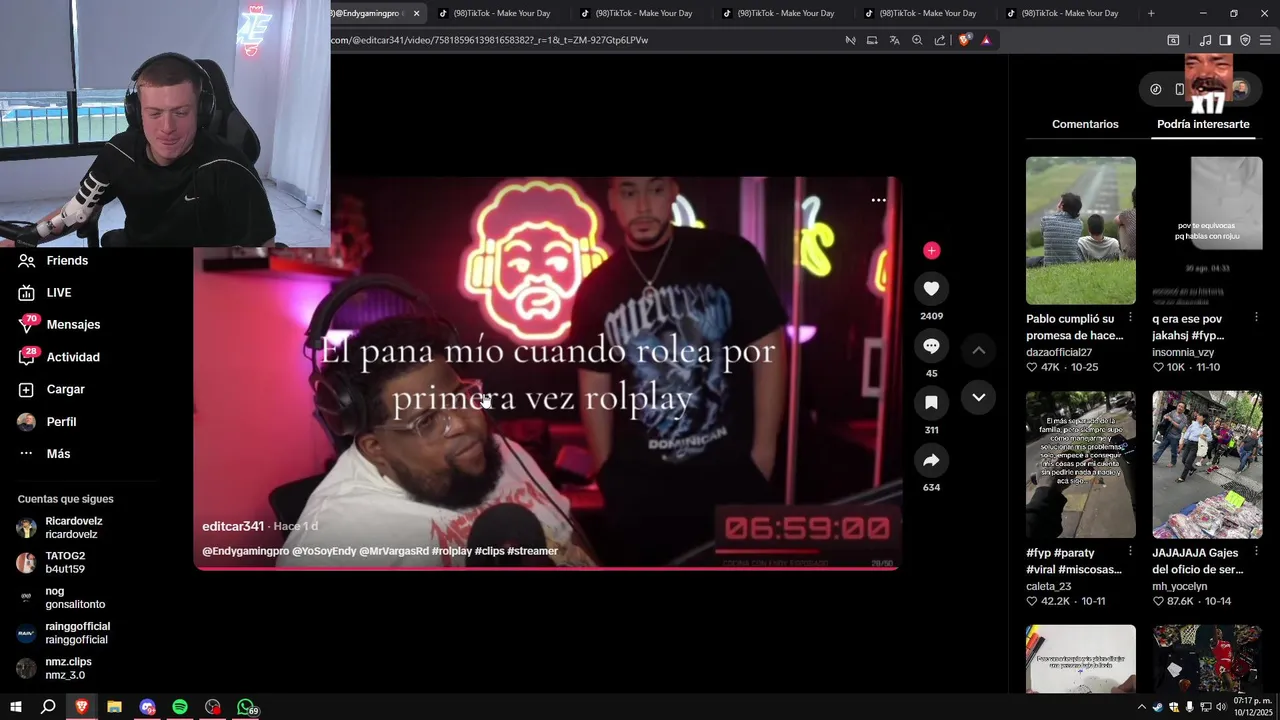Click the #rolplay hashtag in caption
The height and width of the screenshot is (720, 1280).
(451, 551)
